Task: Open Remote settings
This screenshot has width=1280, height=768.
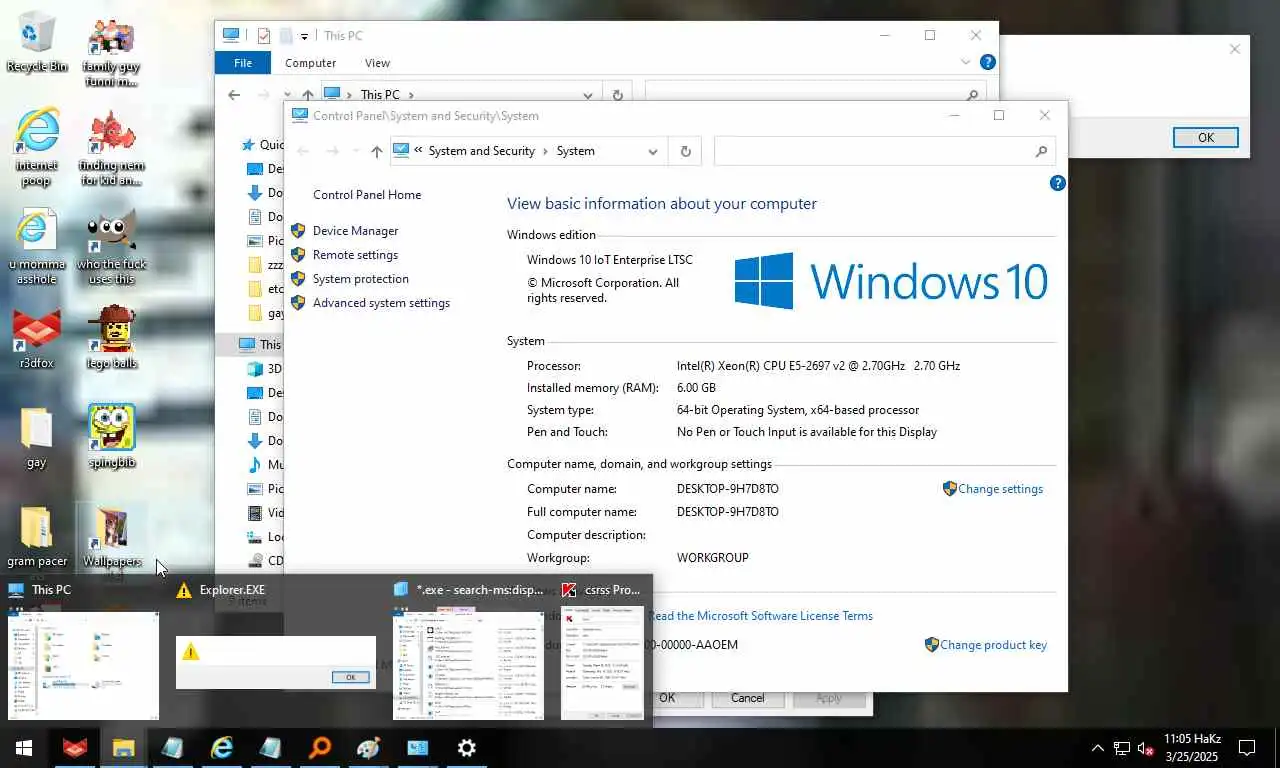Action: click(x=355, y=255)
